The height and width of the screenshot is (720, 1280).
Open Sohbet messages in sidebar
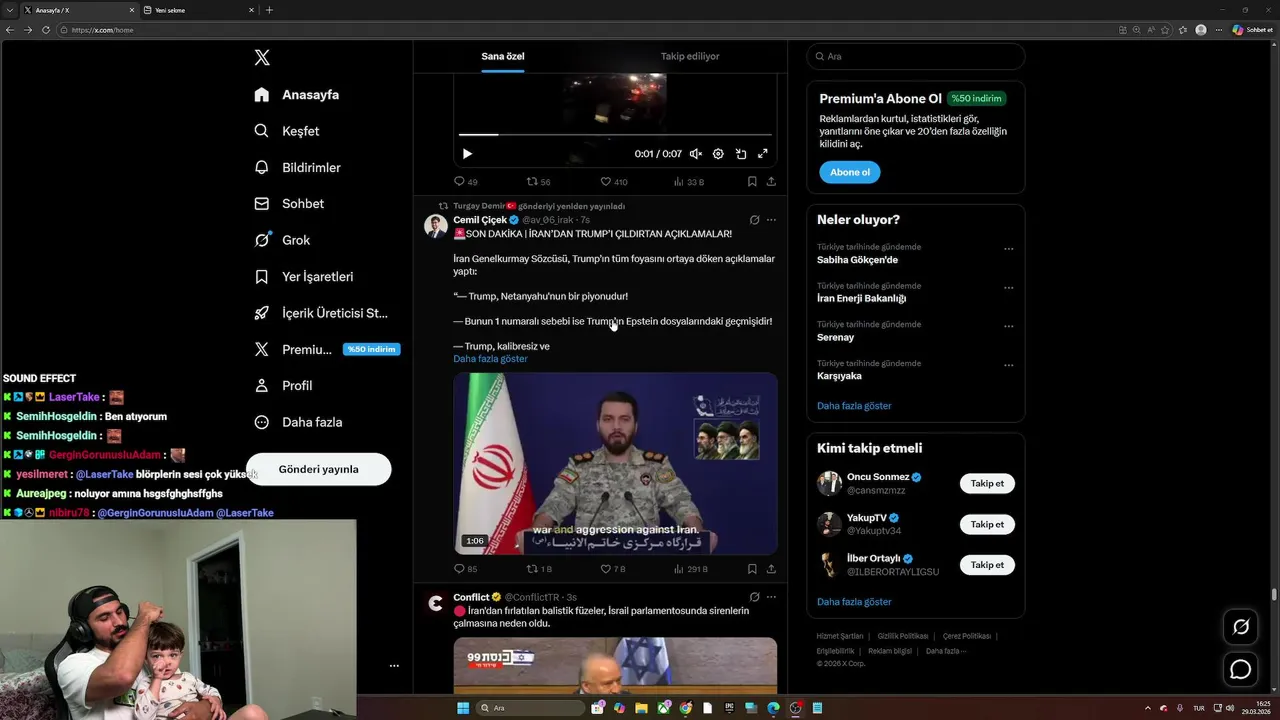coord(289,204)
